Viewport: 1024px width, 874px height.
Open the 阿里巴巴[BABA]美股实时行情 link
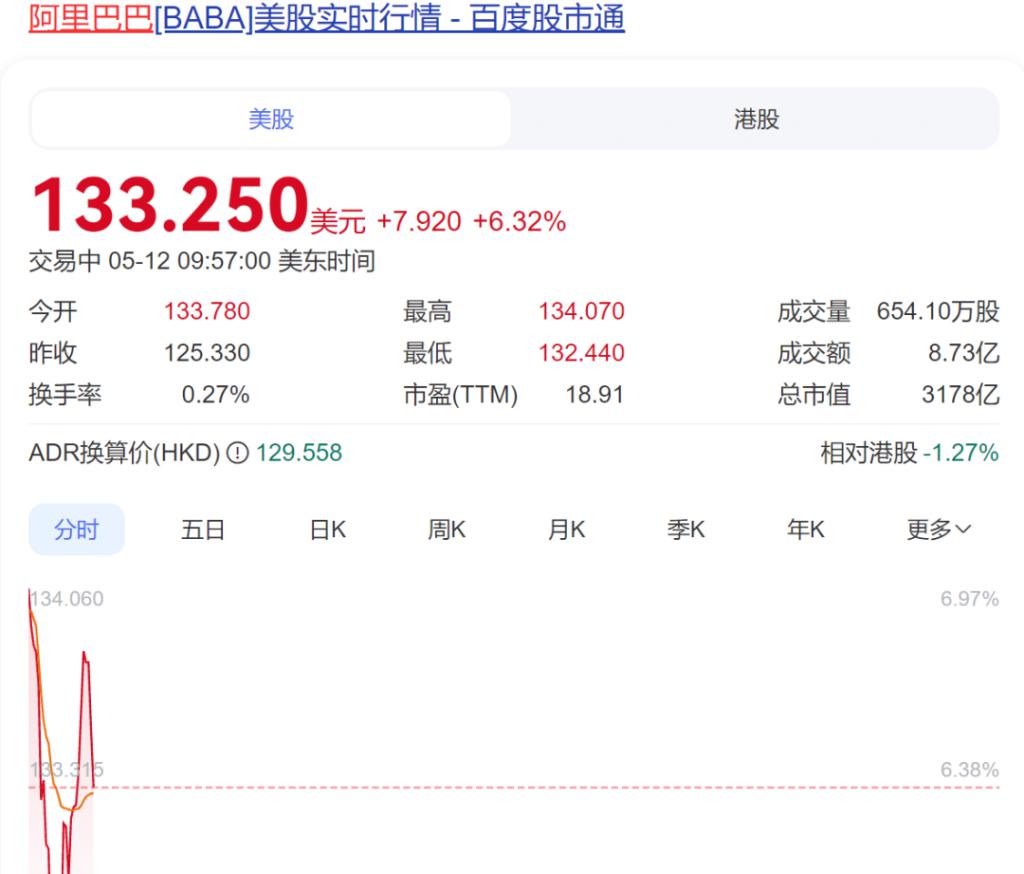[x=327, y=18]
